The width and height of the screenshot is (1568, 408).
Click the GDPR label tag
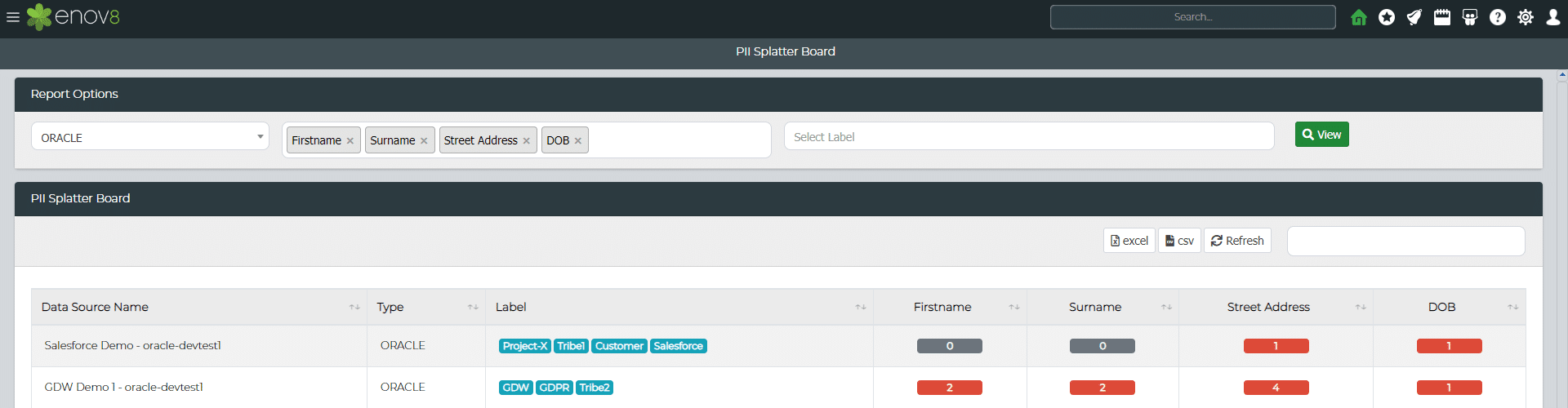click(x=555, y=388)
